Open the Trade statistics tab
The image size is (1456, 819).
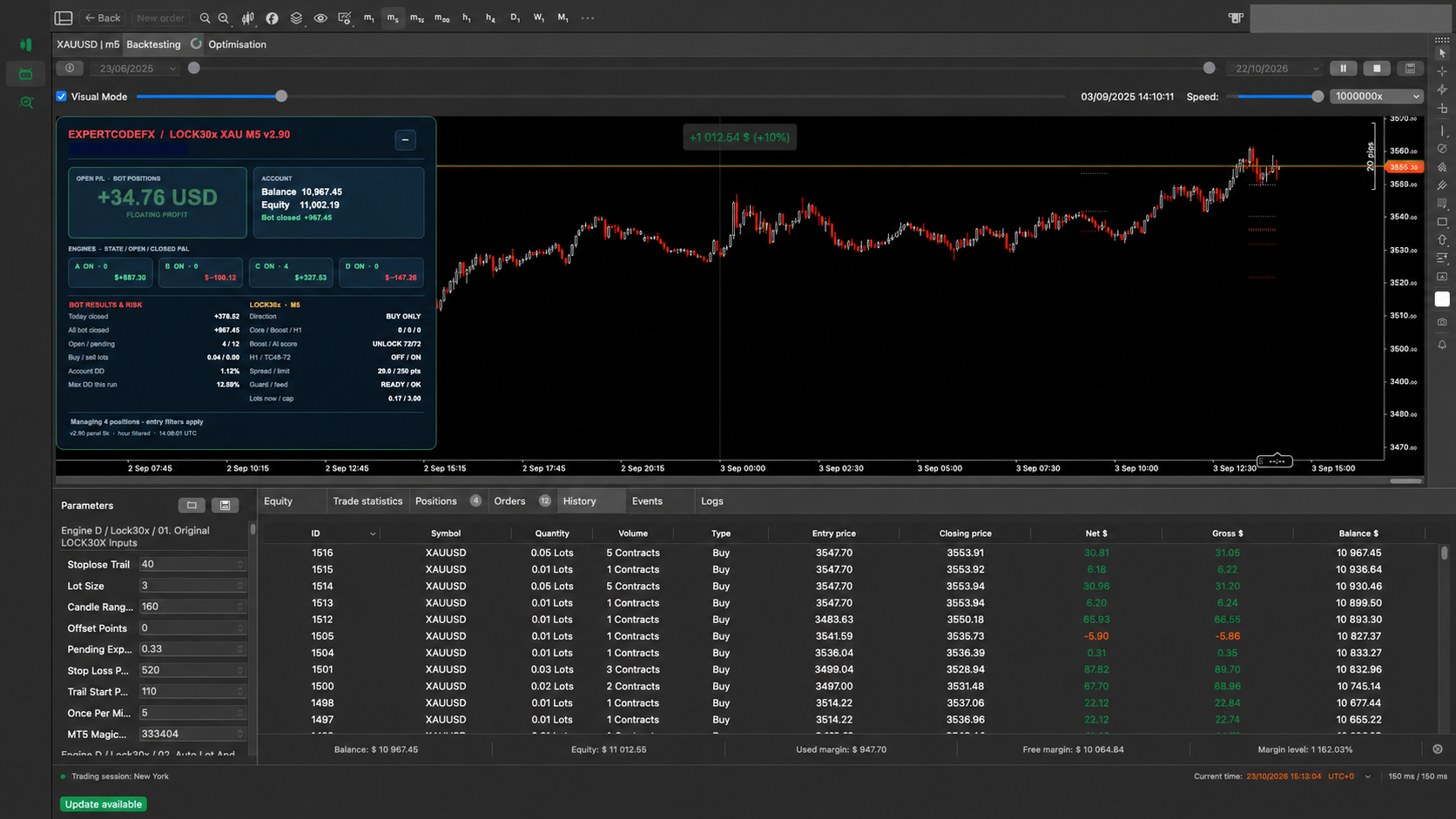pyautogui.click(x=367, y=501)
